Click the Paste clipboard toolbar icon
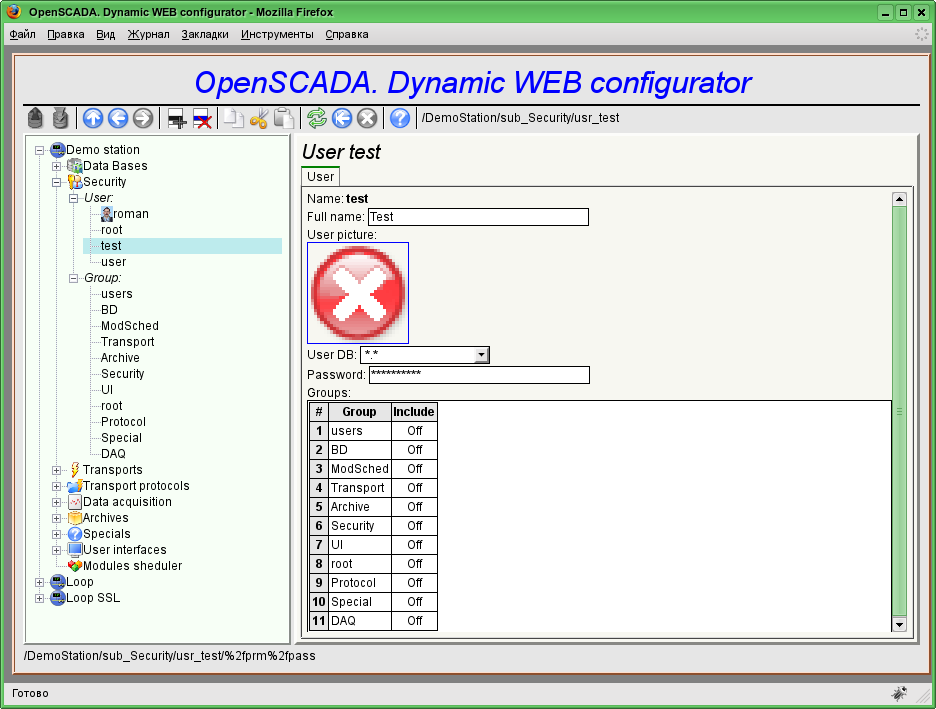The height and width of the screenshot is (709, 936). [284, 118]
